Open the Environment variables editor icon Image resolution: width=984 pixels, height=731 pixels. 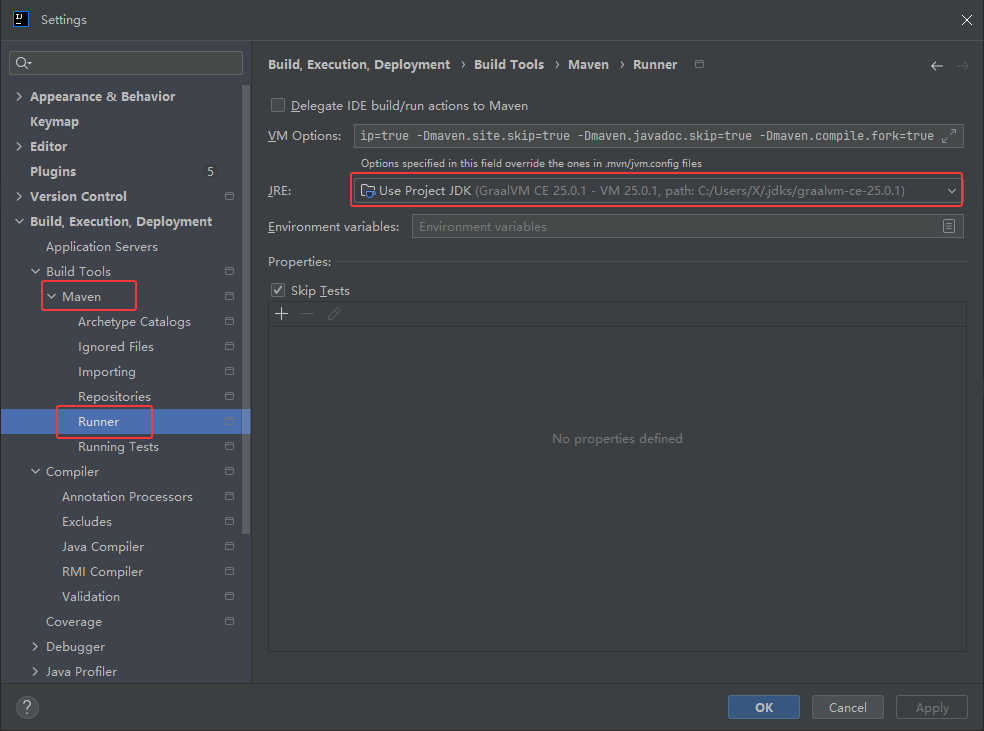[948, 225]
